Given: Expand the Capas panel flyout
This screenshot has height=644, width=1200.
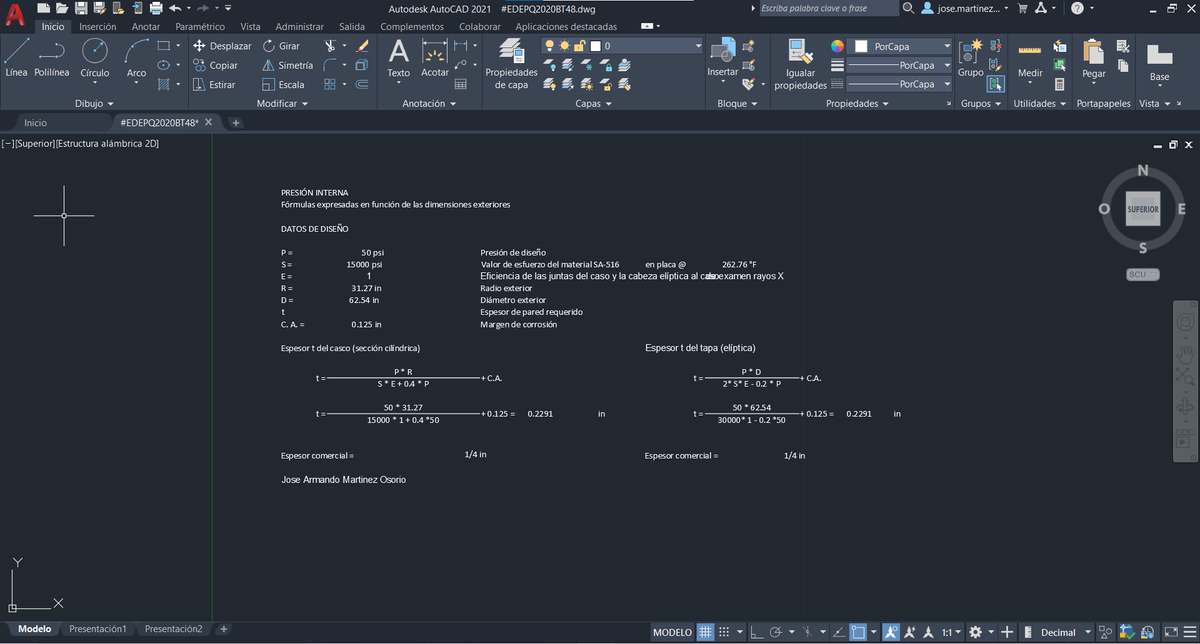Looking at the screenshot, I should coord(594,103).
